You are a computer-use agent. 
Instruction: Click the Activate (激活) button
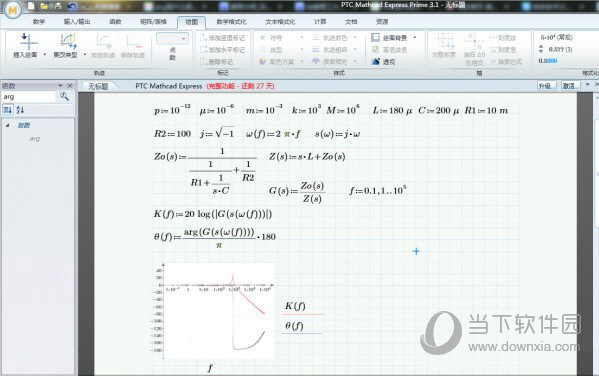click(x=571, y=86)
